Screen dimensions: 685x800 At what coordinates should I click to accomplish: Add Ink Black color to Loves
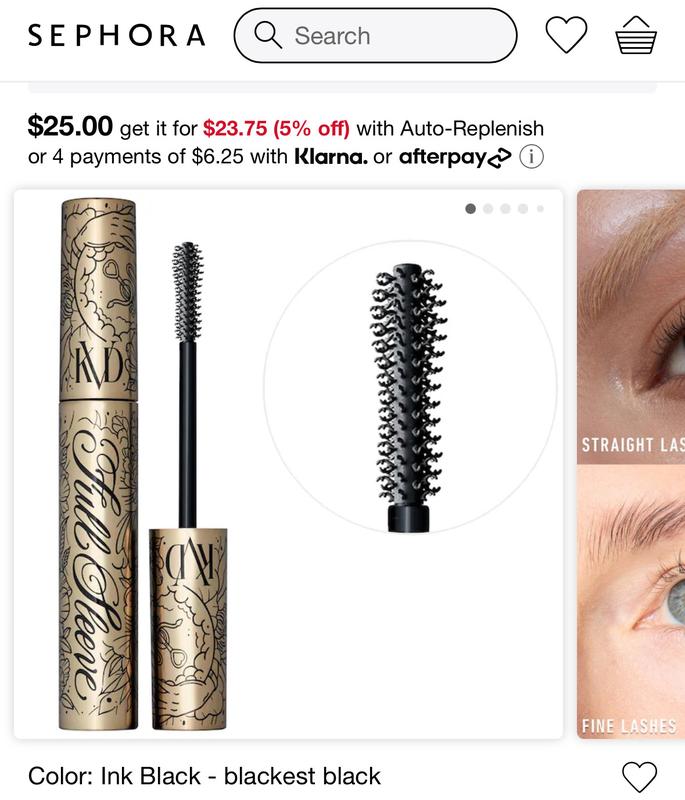click(x=640, y=777)
